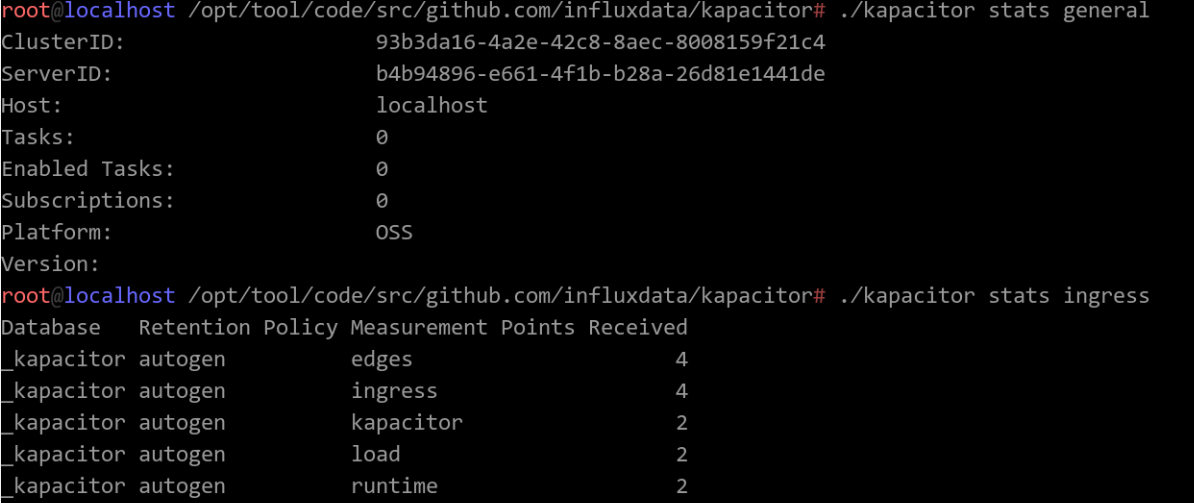Click the 'edges' measurement name
The width and height of the screenshot is (1194, 503).
coord(382,359)
